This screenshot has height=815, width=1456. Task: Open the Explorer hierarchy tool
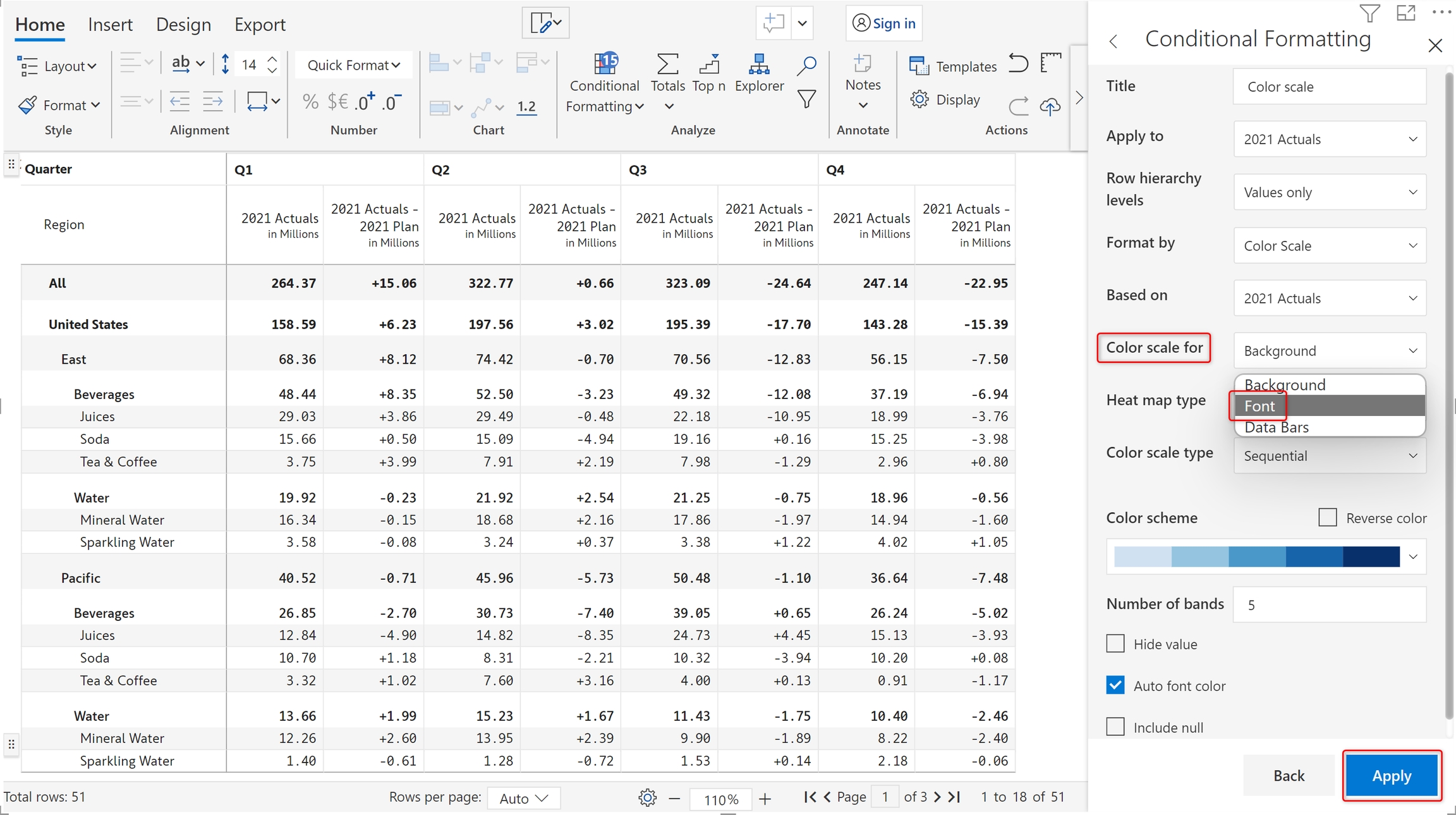click(758, 64)
